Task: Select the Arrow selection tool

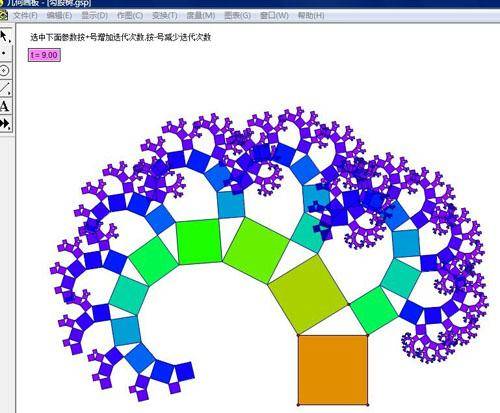Action: (x=5, y=36)
